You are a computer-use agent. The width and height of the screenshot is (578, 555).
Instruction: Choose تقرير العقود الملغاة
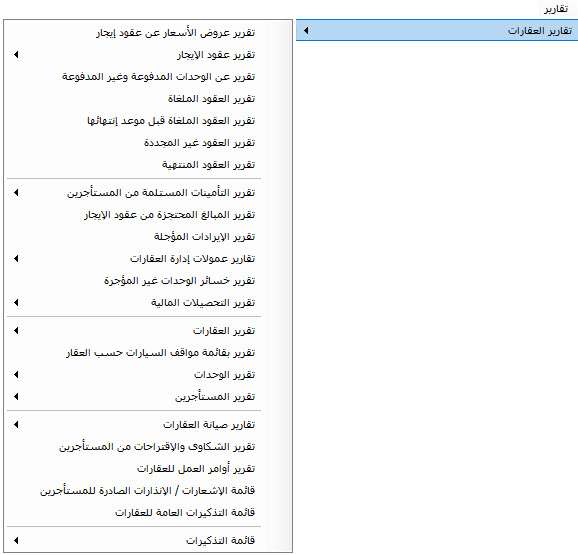(212, 99)
